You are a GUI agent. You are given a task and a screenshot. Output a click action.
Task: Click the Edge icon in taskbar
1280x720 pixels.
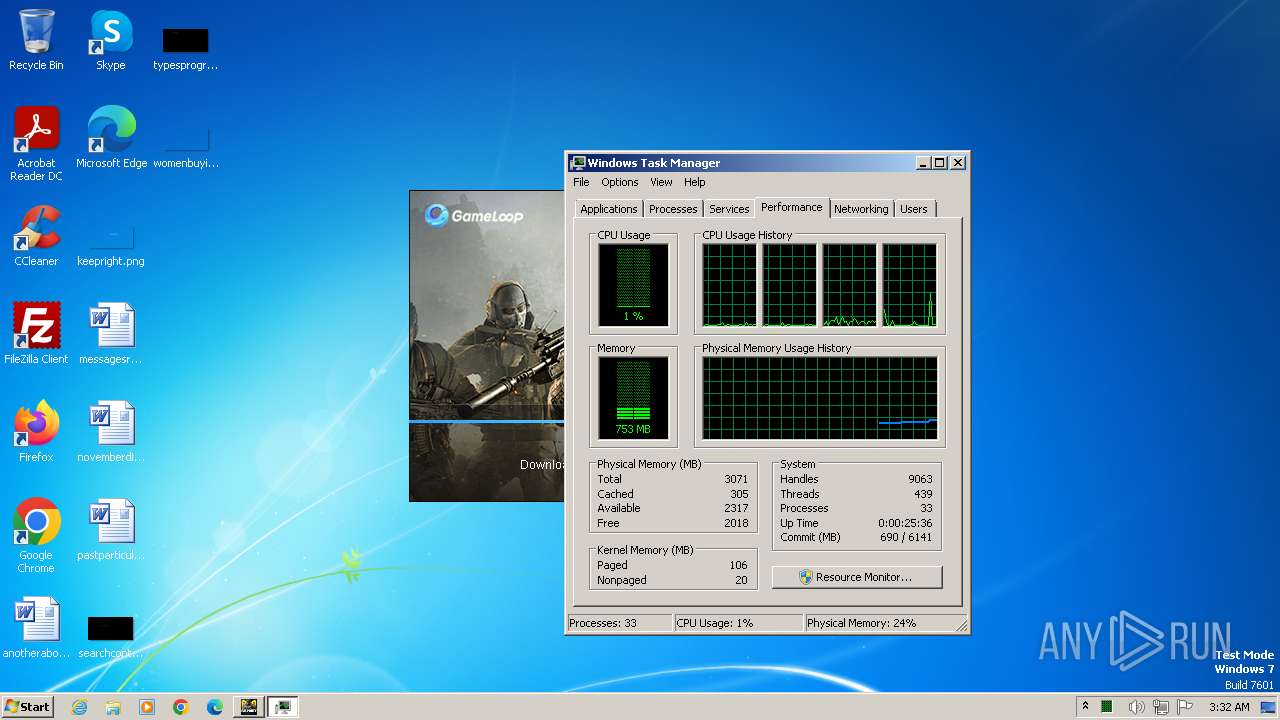tap(215, 707)
